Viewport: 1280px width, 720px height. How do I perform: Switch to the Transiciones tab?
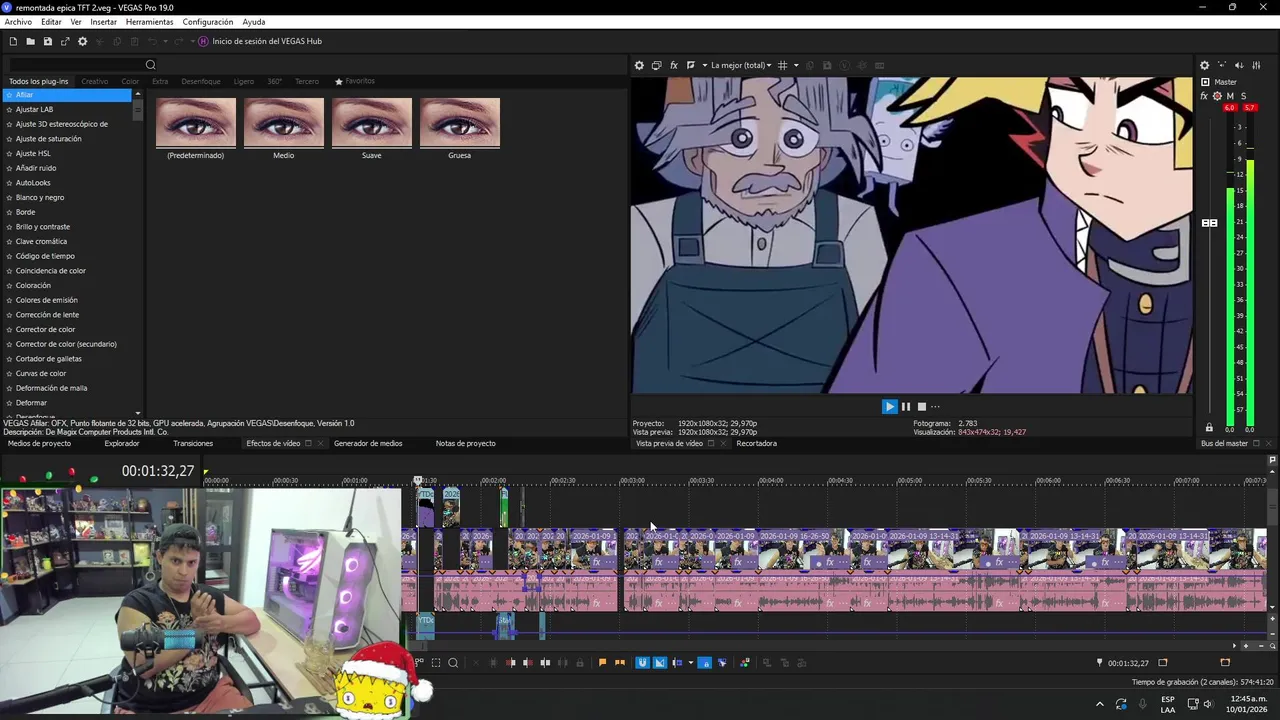193,443
